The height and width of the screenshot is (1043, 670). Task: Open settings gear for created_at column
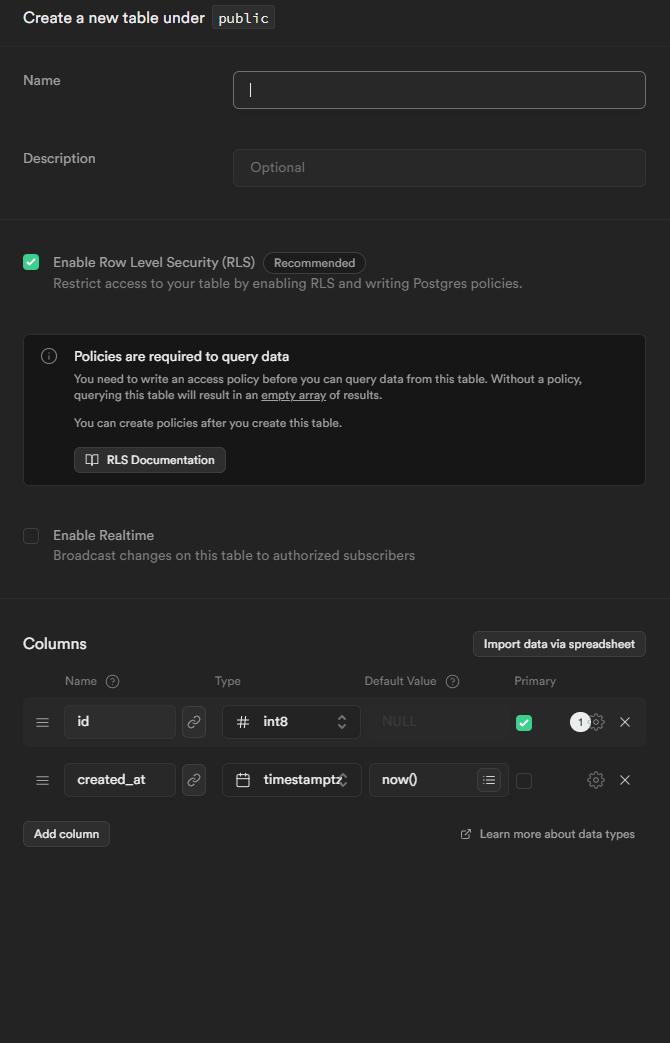point(595,780)
